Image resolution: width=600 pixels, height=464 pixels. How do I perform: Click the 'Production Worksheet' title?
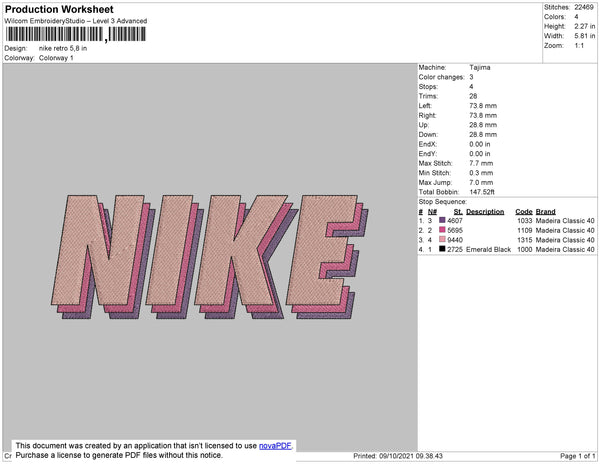click(59, 9)
